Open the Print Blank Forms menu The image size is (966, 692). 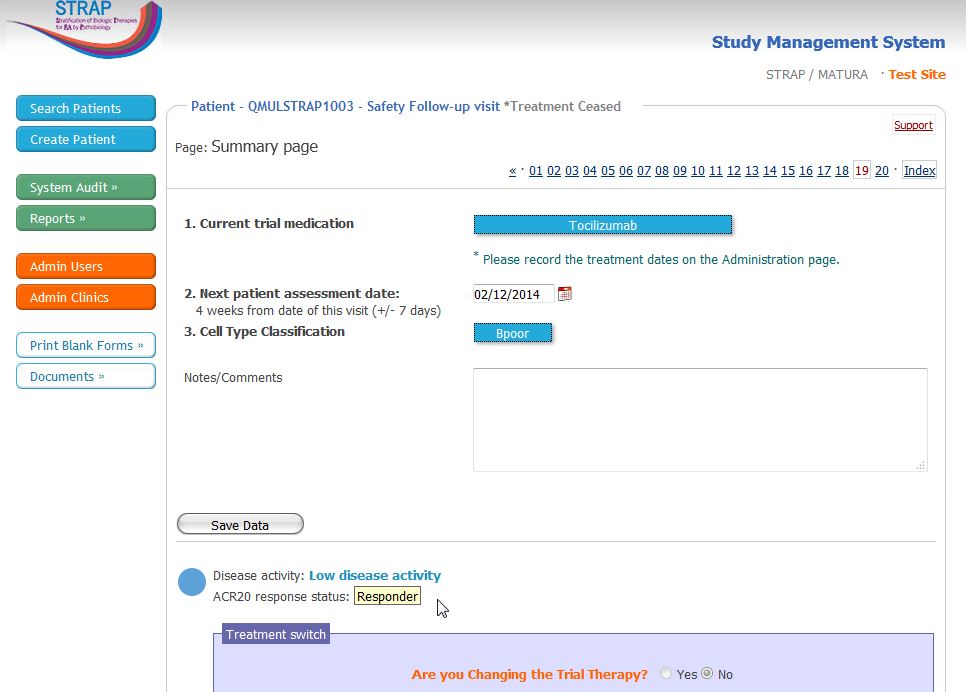[x=86, y=345]
